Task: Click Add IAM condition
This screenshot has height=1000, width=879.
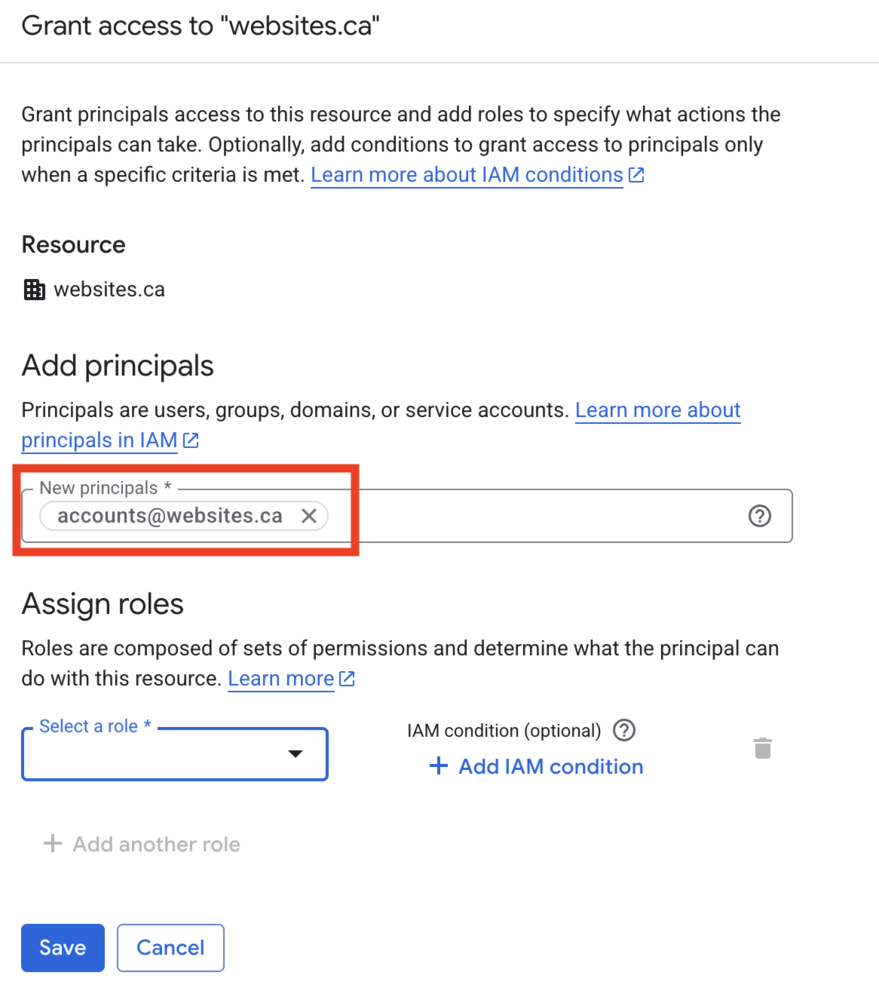Action: [x=536, y=767]
